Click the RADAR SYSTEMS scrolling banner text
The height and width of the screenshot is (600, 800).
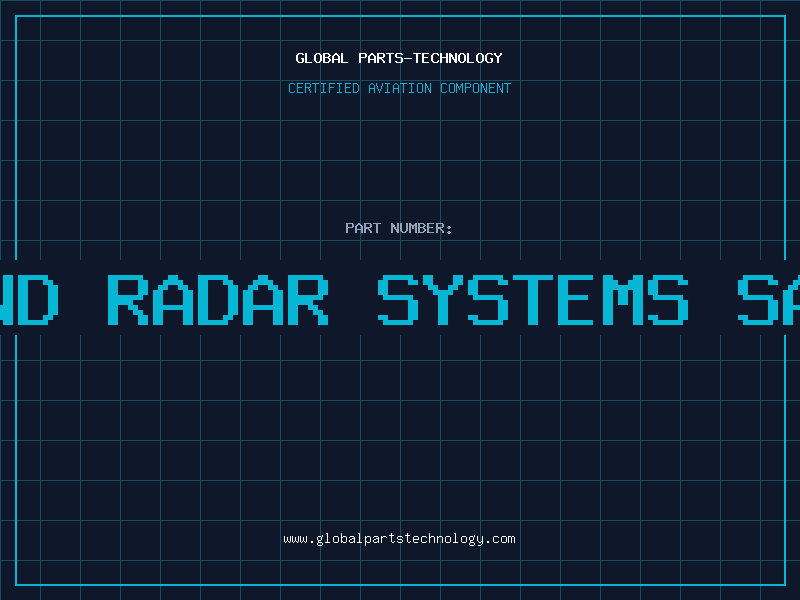click(x=398, y=300)
